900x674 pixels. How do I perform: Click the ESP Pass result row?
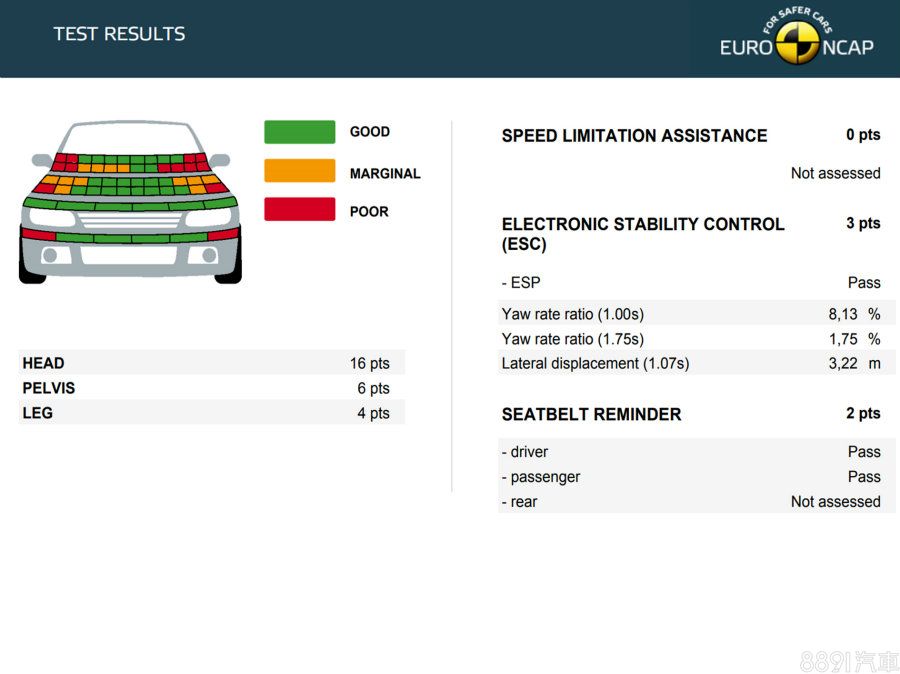690,283
